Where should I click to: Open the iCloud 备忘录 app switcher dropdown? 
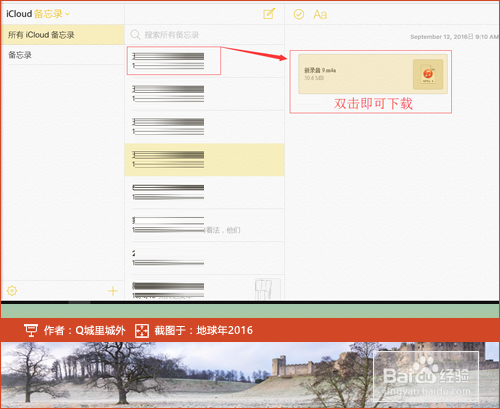click(x=38, y=14)
